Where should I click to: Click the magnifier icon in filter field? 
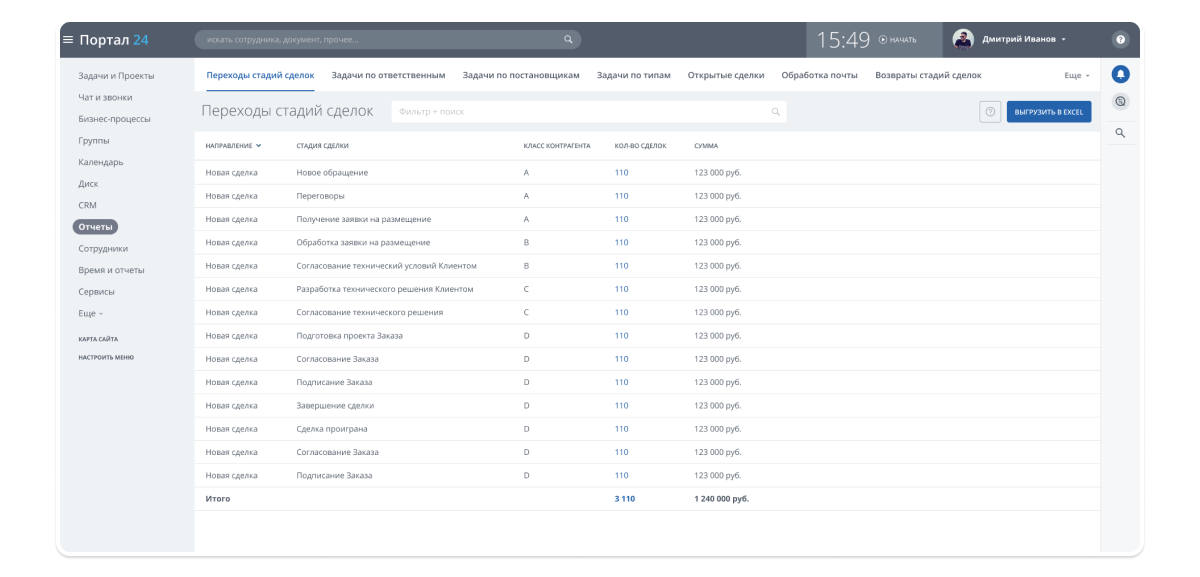[775, 112]
